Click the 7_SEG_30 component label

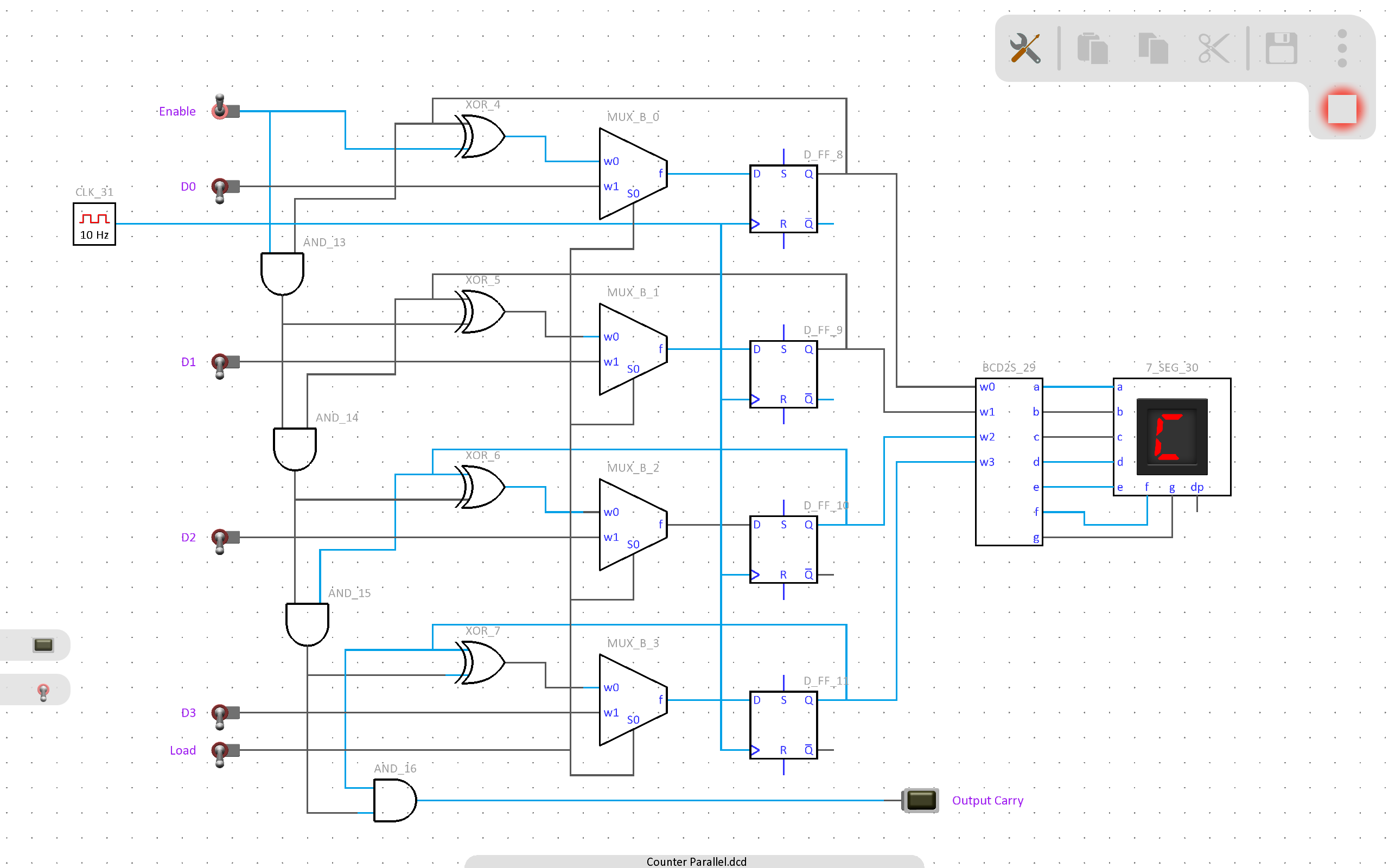click(x=1172, y=367)
